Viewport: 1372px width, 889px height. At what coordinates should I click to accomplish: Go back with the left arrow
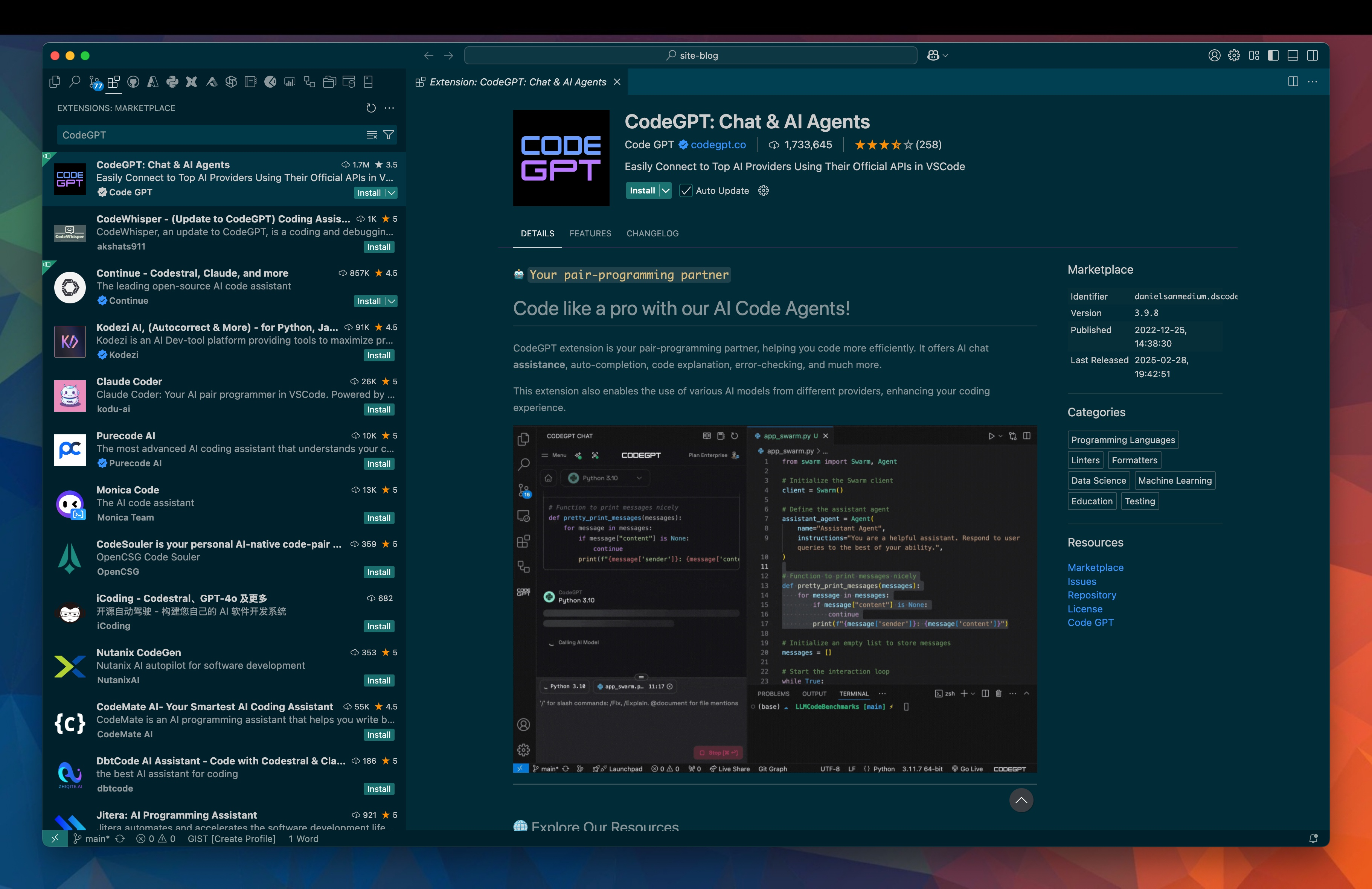pos(428,55)
